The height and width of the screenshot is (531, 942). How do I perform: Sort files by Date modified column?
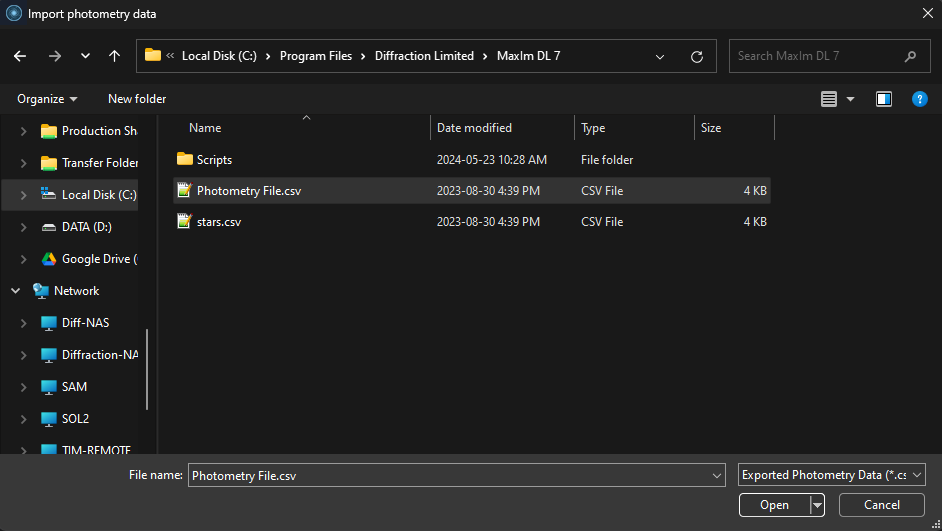(x=474, y=128)
